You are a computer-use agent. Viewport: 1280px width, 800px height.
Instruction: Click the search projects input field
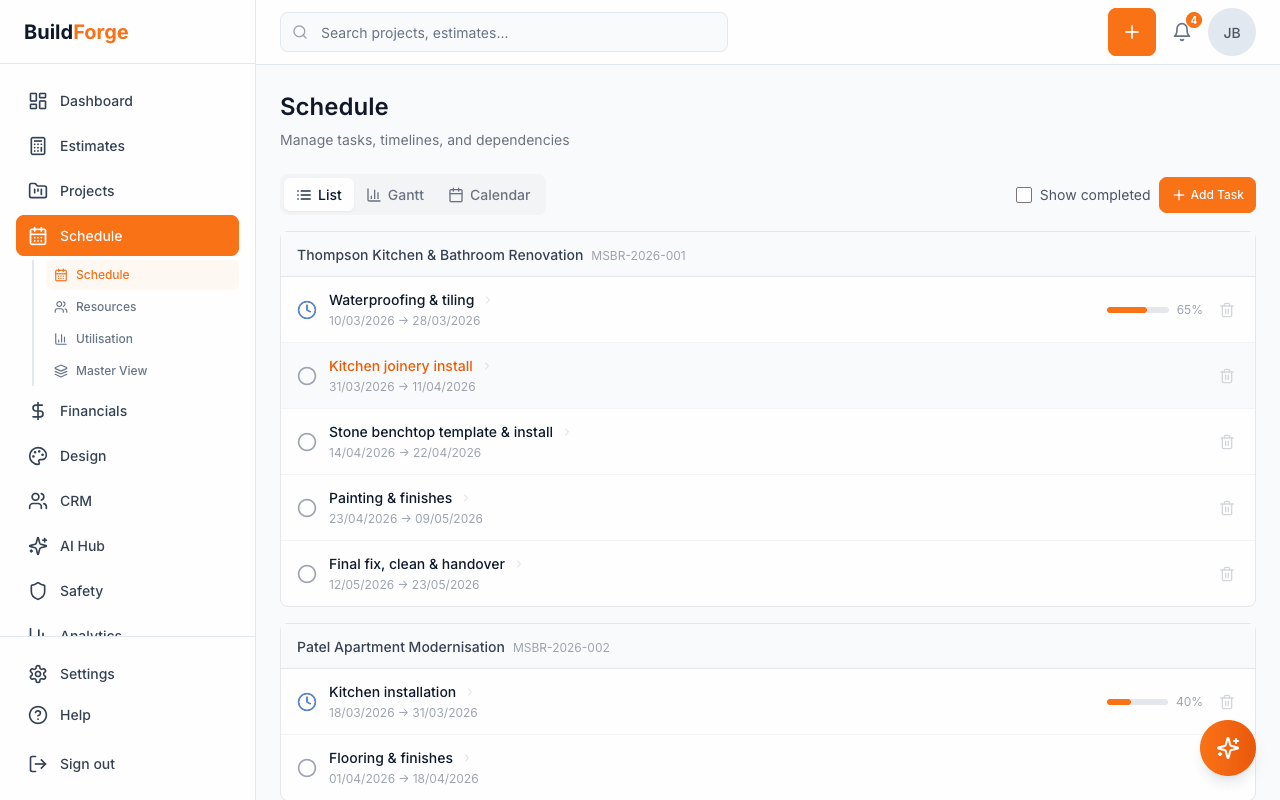[x=503, y=32]
